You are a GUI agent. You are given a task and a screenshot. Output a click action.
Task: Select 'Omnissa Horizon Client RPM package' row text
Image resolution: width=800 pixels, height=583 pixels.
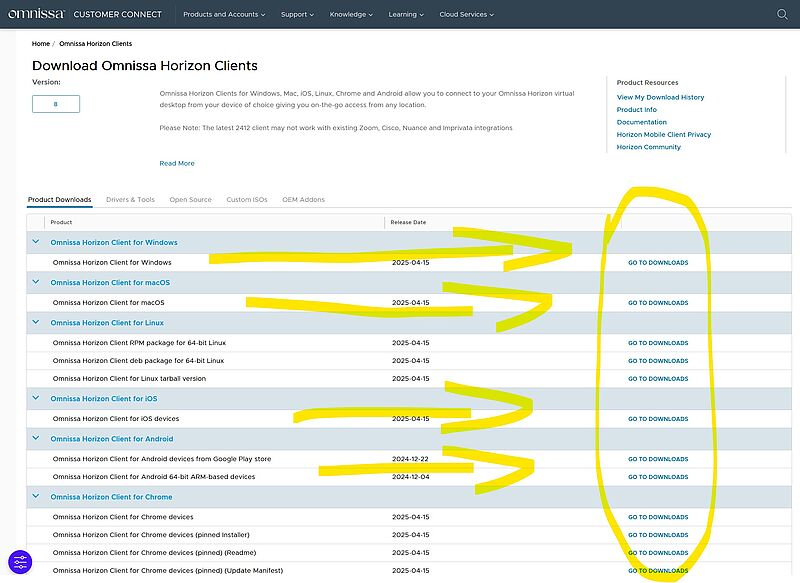(x=139, y=343)
